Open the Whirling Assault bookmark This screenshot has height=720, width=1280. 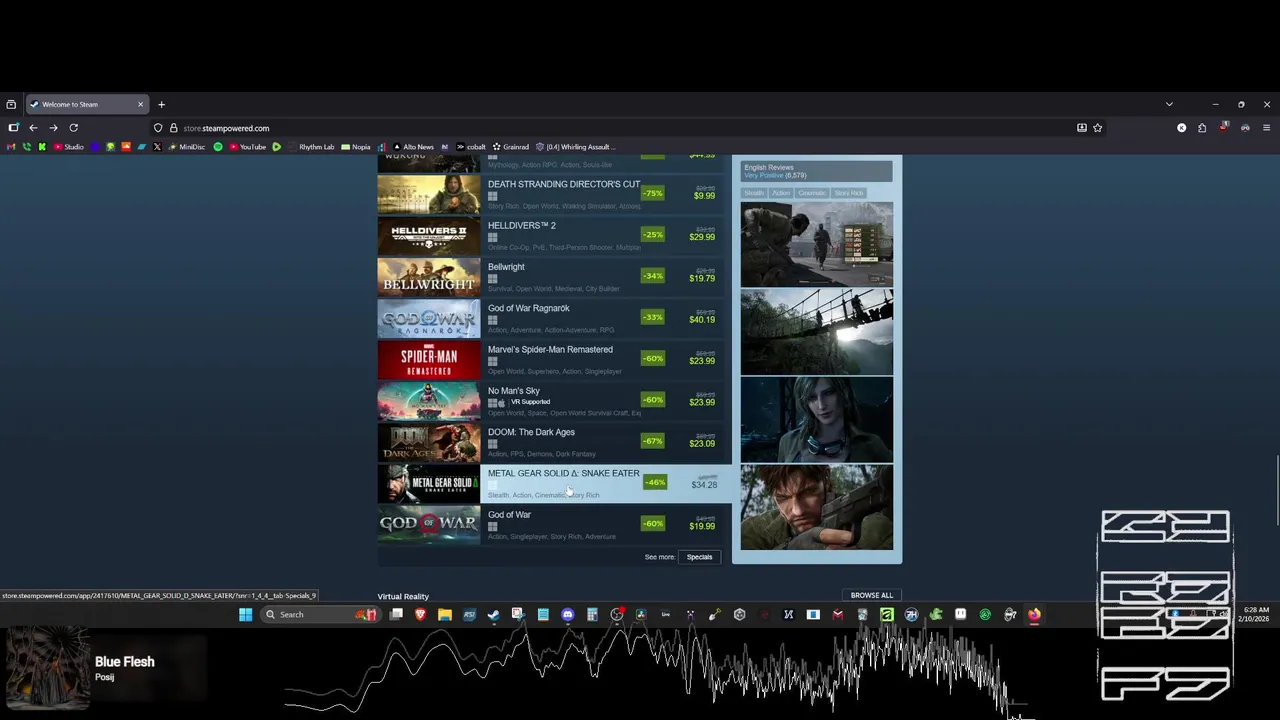pyautogui.click(x=575, y=147)
